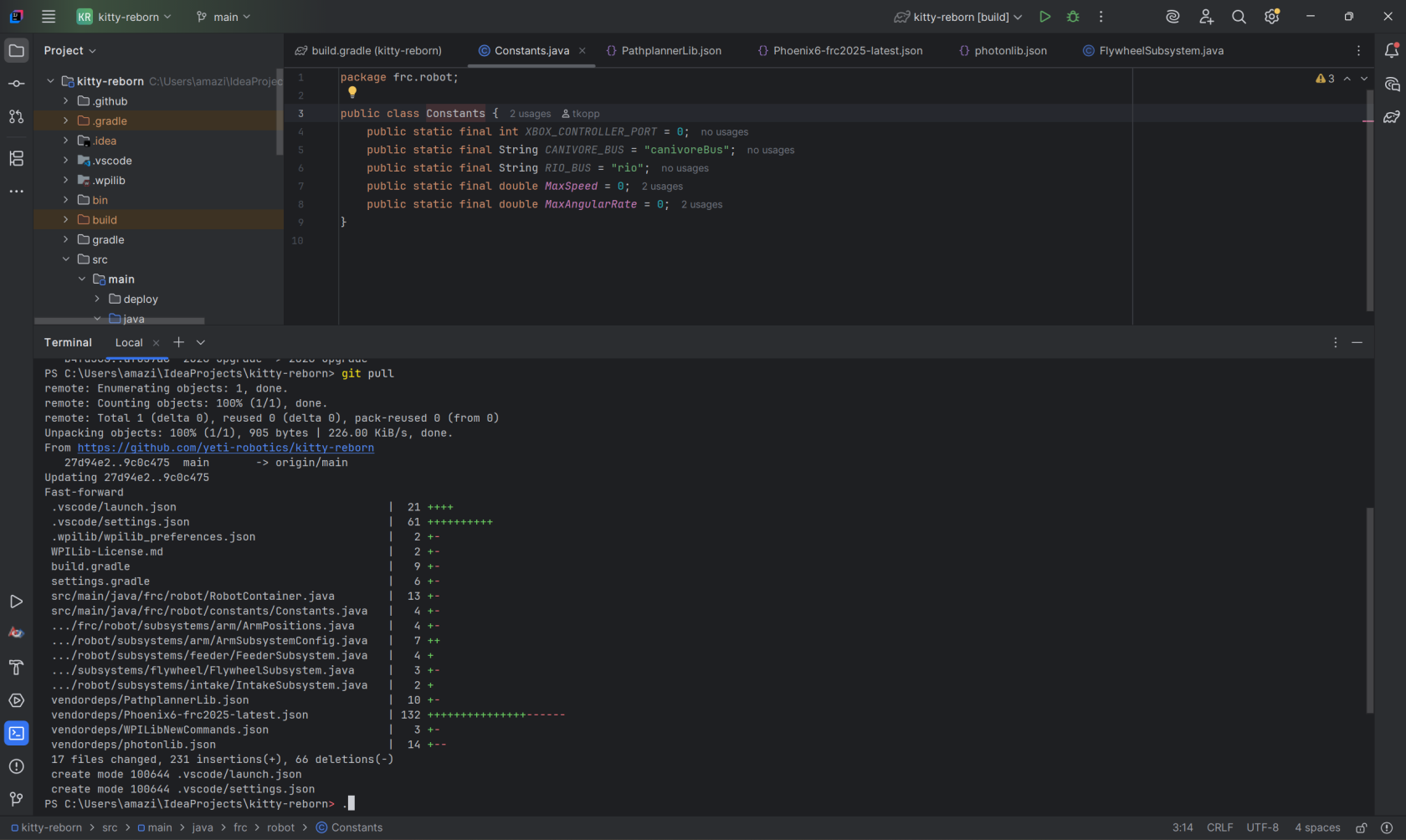The image size is (1406, 840).
Task: Toggle the Project tool window
Action: point(16,51)
